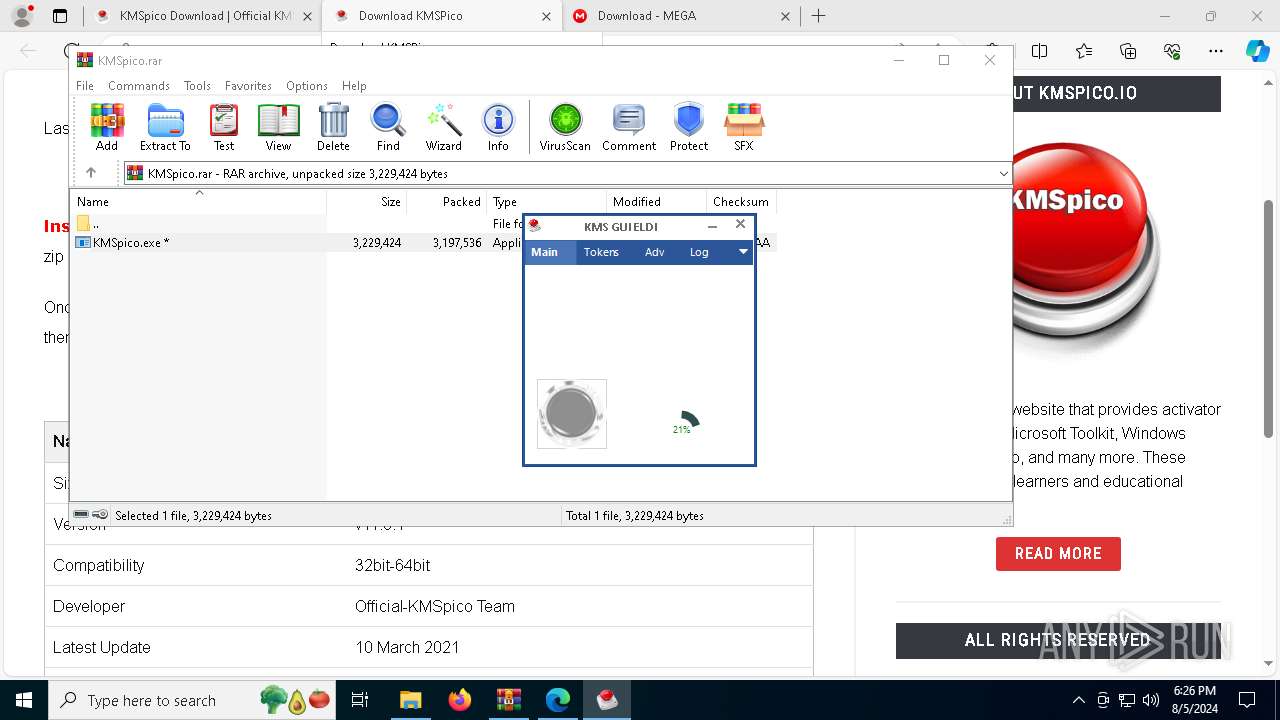The image size is (1280, 720).
Task: Sort files by Size column header
Action: pyautogui.click(x=366, y=201)
